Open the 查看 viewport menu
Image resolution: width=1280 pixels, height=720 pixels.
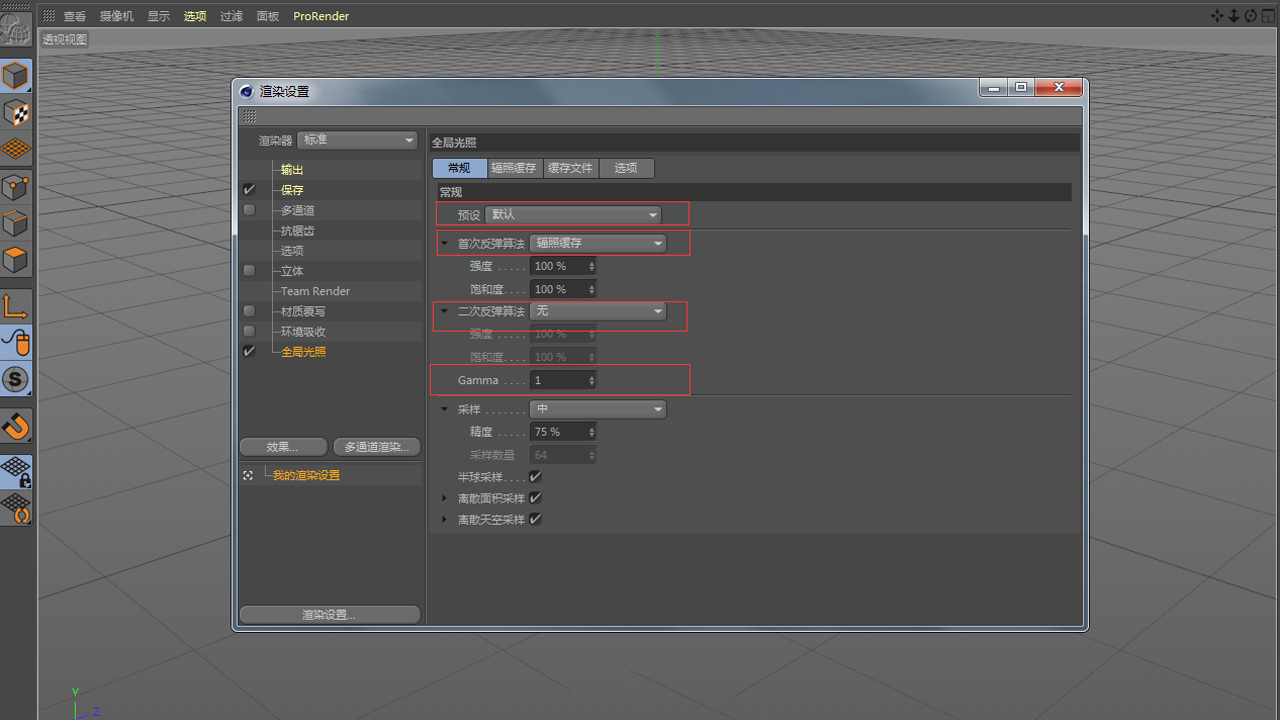tap(75, 16)
